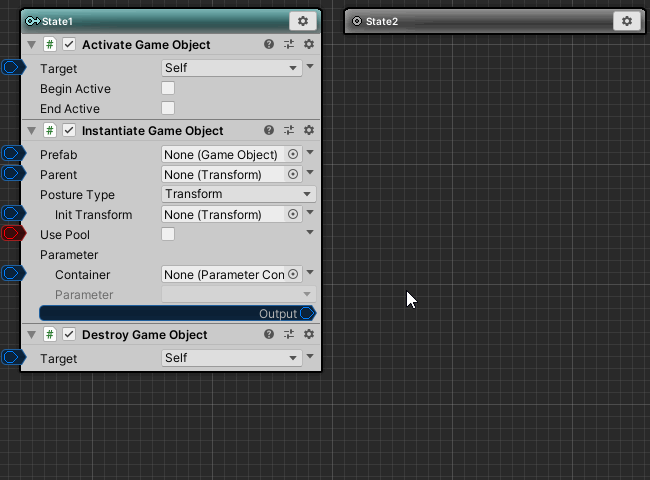This screenshot has width=650, height=480.
Task: Enable the End Active checkbox
Action: (168, 109)
